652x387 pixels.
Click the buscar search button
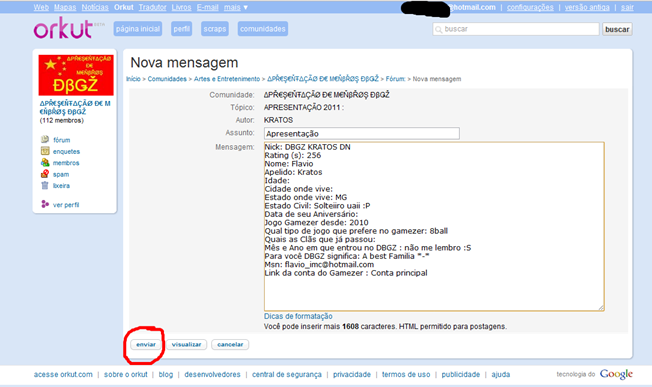(617, 29)
